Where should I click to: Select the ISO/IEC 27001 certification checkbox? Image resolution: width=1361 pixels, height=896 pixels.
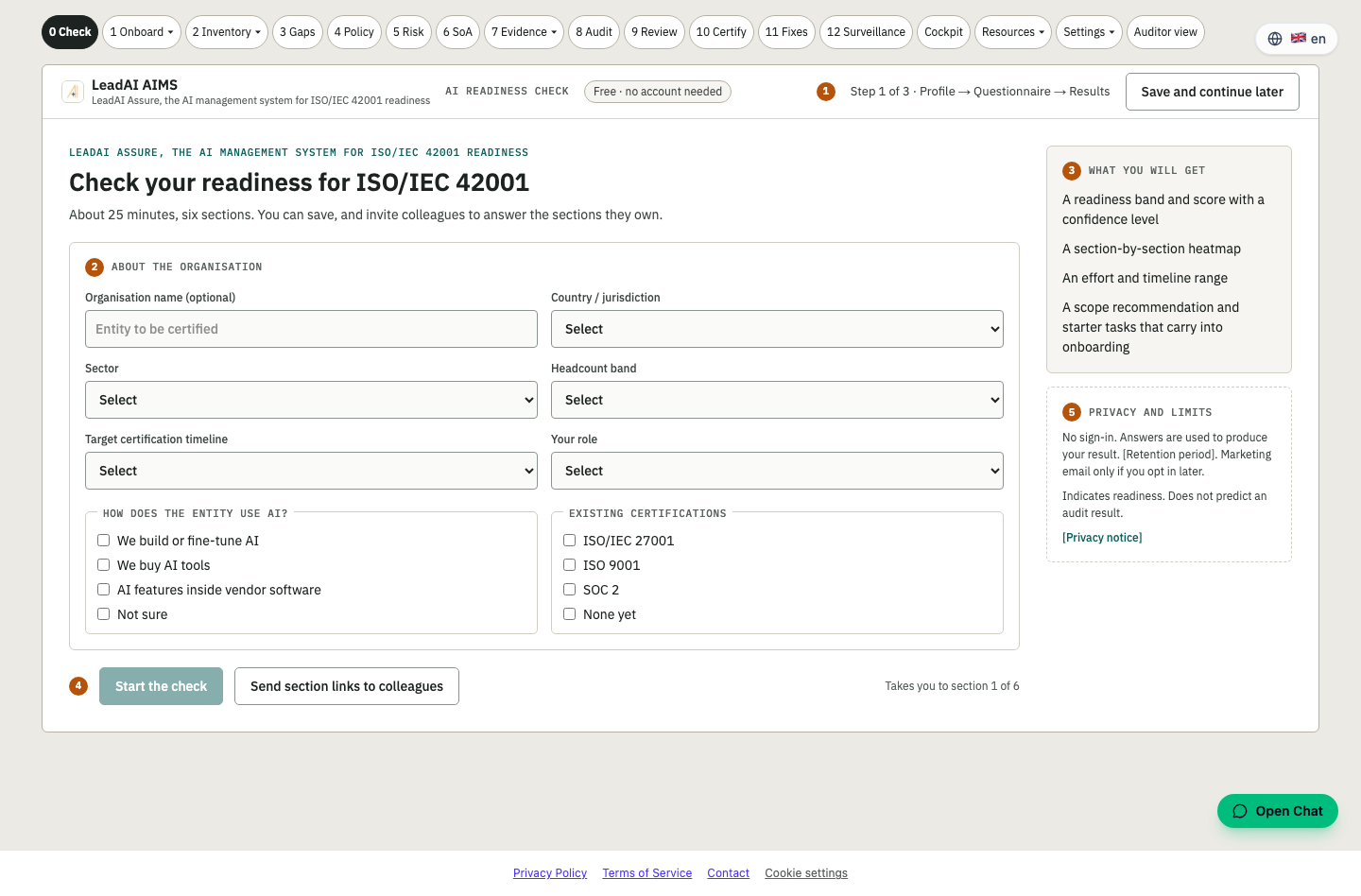point(570,541)
